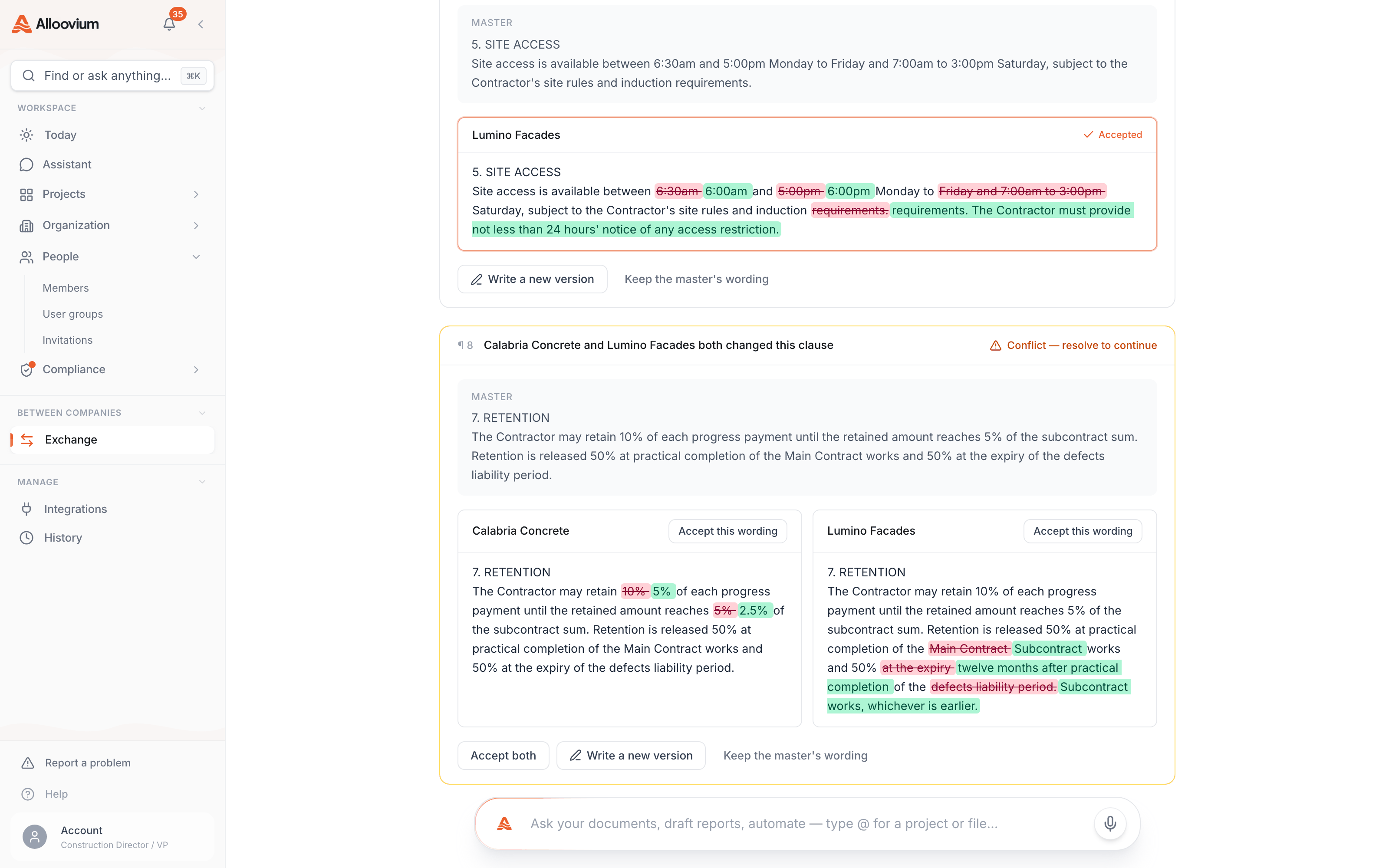1389x868 pixels.
Task: Write a new version for Retention clause
Action: tap(631, 756)
